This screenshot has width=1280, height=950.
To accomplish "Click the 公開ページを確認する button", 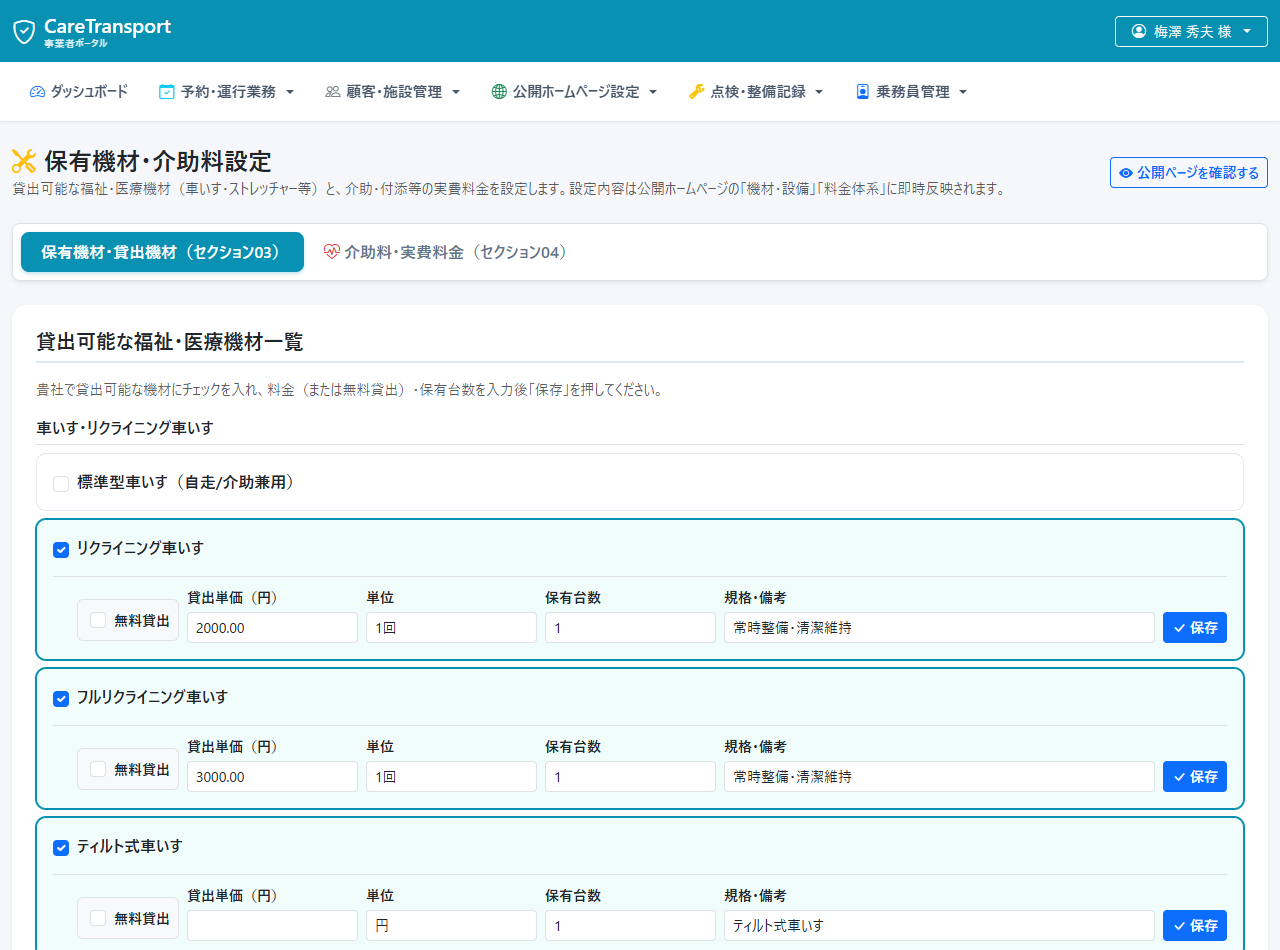I will [1189, 173].
